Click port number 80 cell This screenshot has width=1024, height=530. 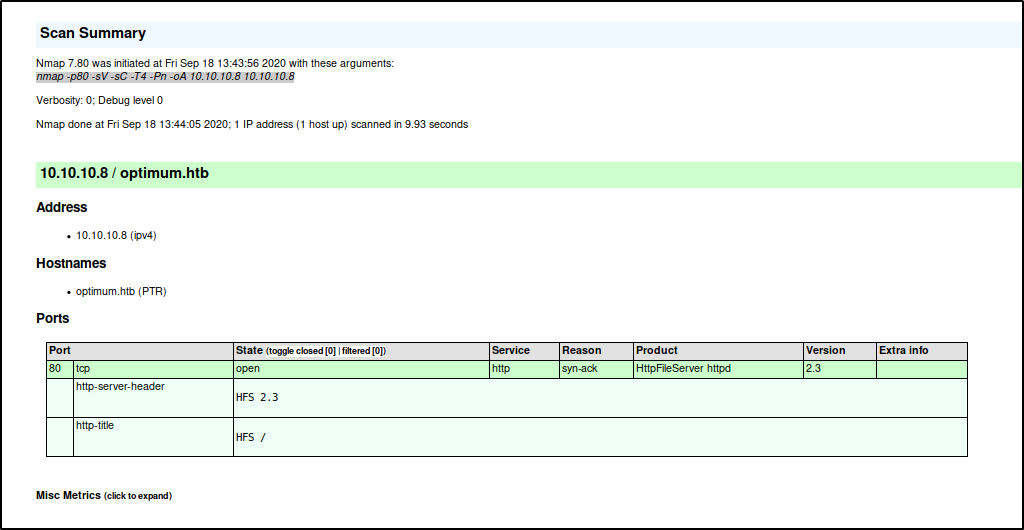click(x=60, y=369)
